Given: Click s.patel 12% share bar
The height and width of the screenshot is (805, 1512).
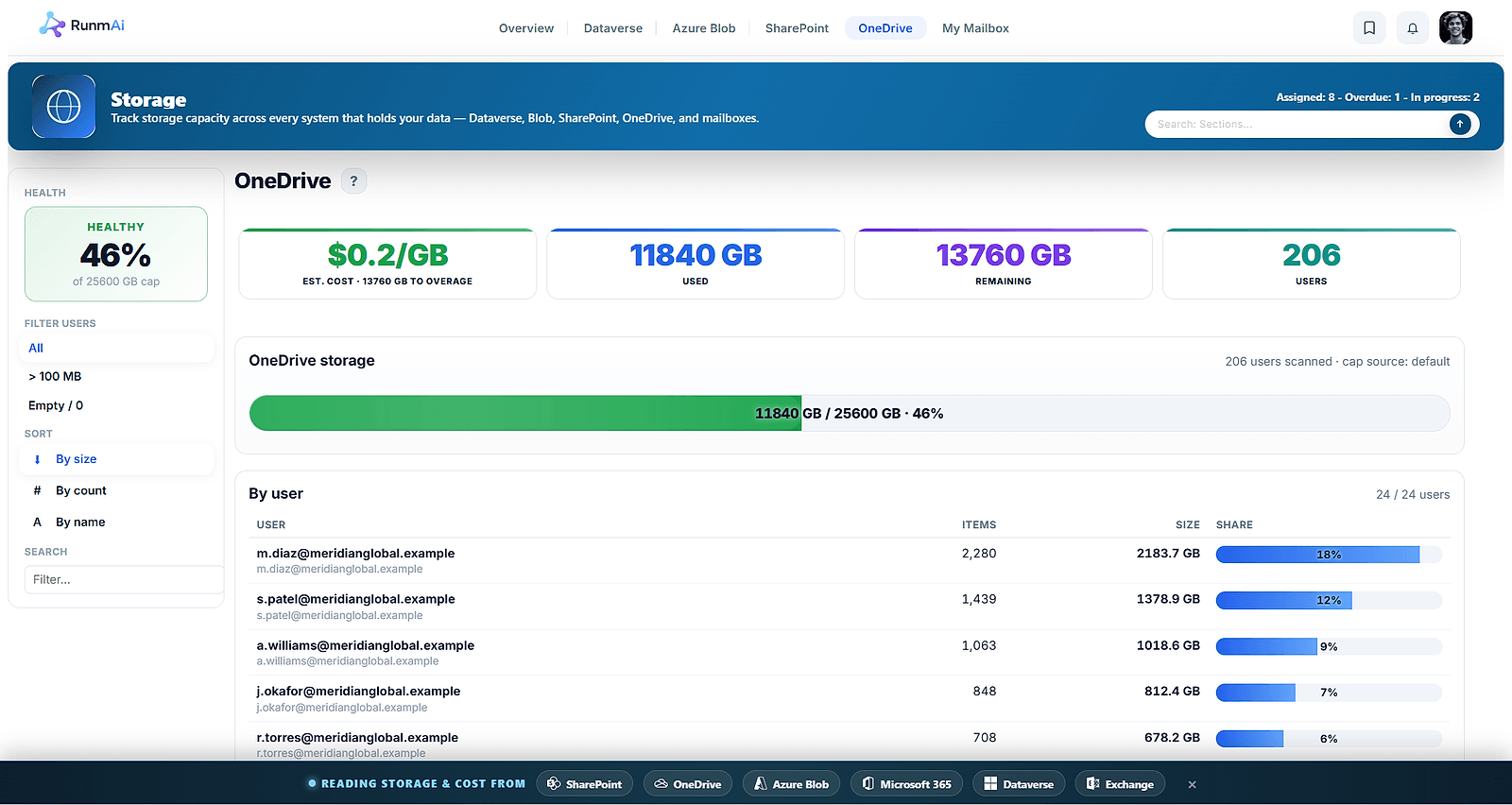Looking at the screenshot, I should coord(1329,600).
